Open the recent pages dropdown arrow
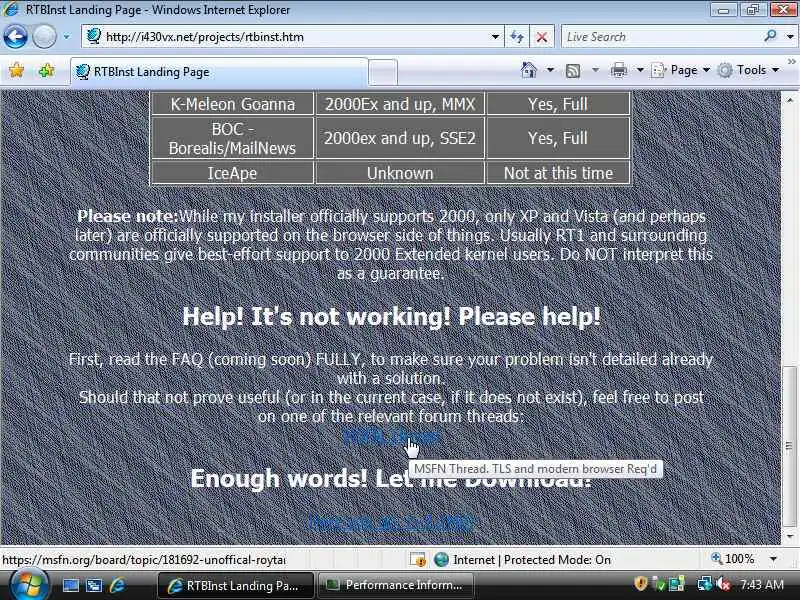 pyautogui.click(x=66, y=37)
